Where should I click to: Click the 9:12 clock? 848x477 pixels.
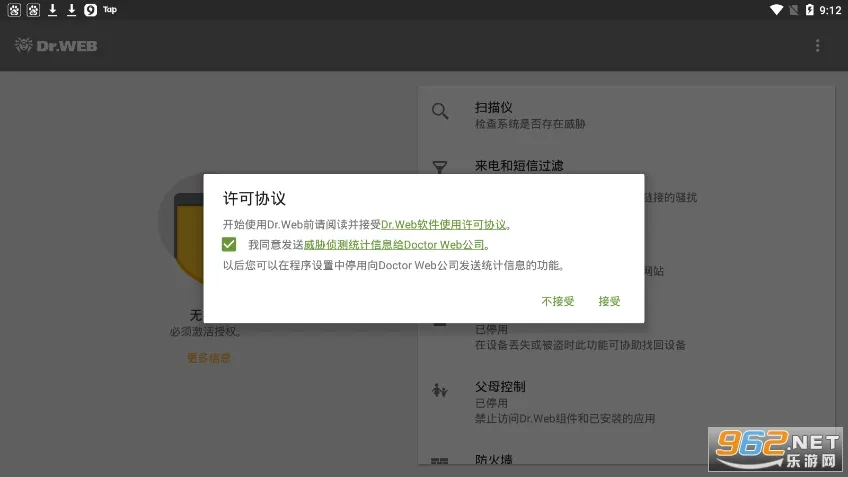click(830, 10)
